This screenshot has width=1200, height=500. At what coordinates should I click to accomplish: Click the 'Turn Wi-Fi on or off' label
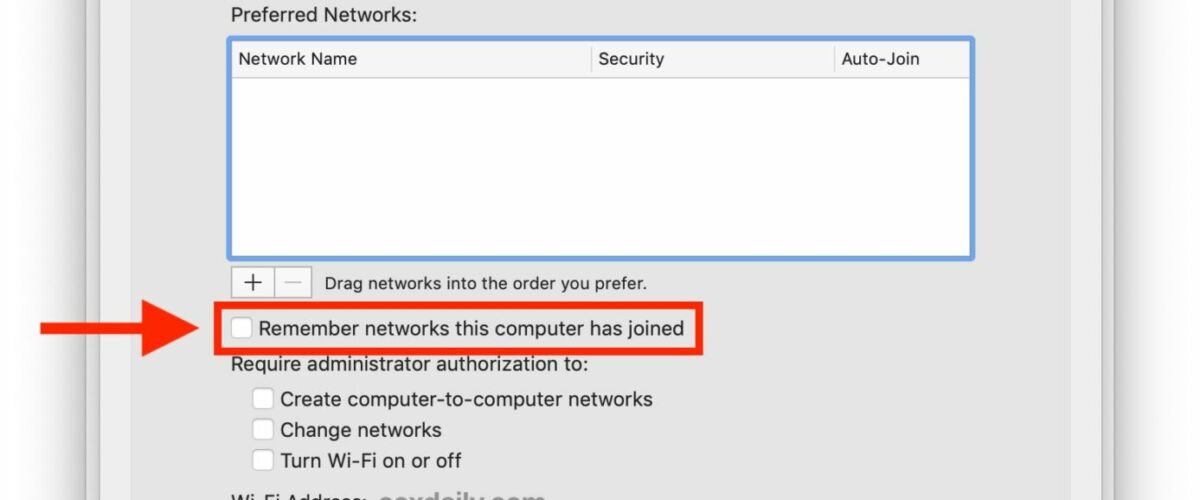[x=371, y=461]
